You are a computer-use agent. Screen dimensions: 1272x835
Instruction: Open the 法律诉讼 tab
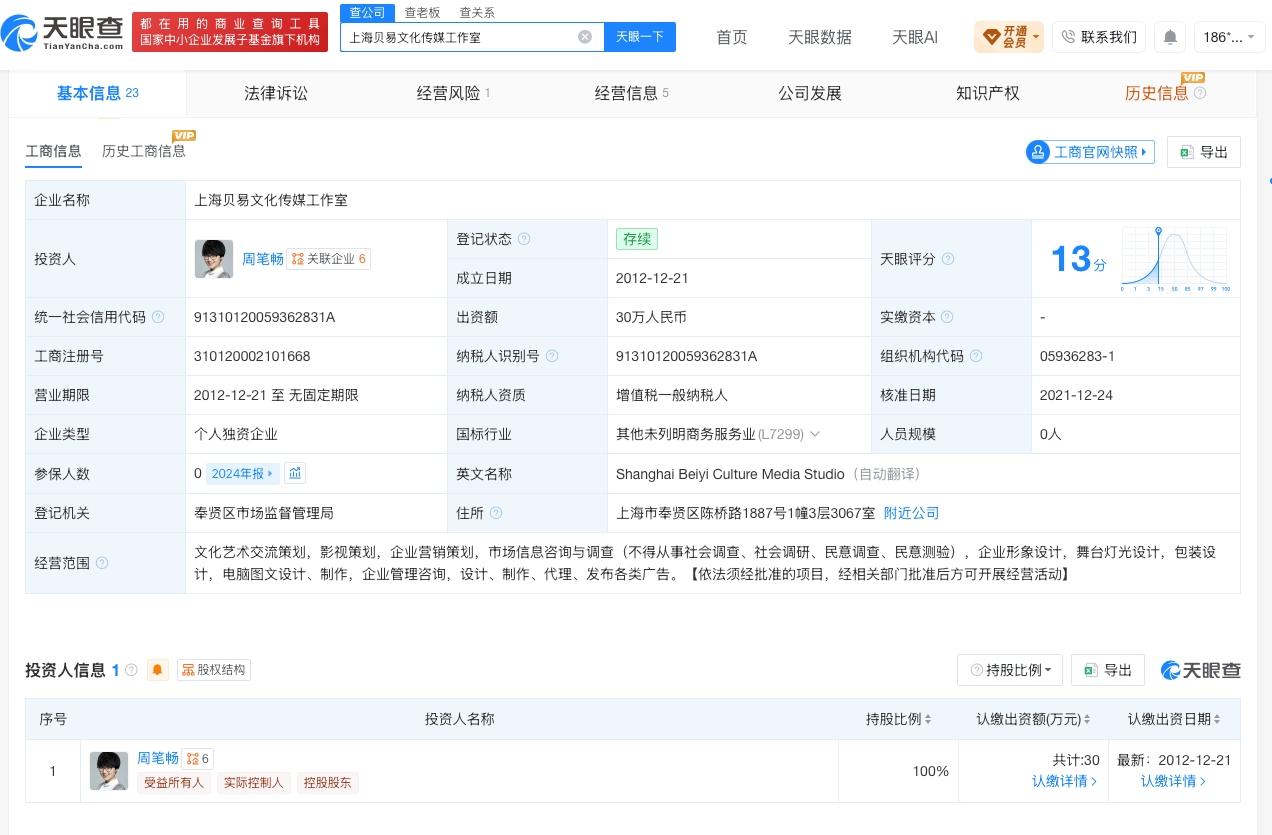pos(276,93)
